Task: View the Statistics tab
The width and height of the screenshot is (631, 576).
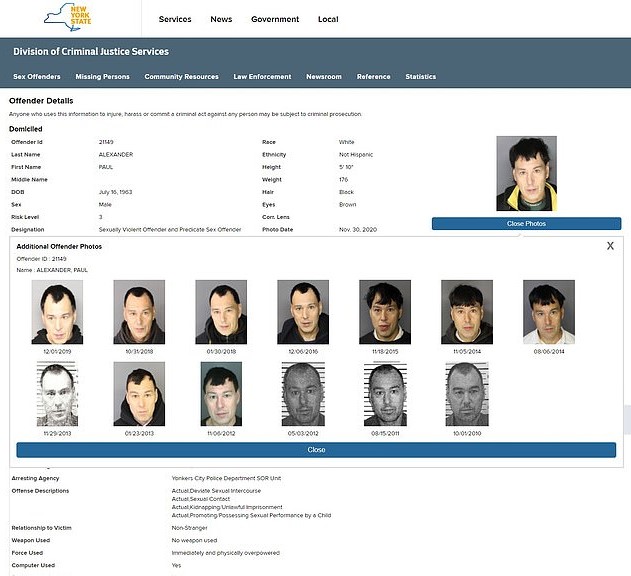Action: pyautogui.click(x=420, y=77)
